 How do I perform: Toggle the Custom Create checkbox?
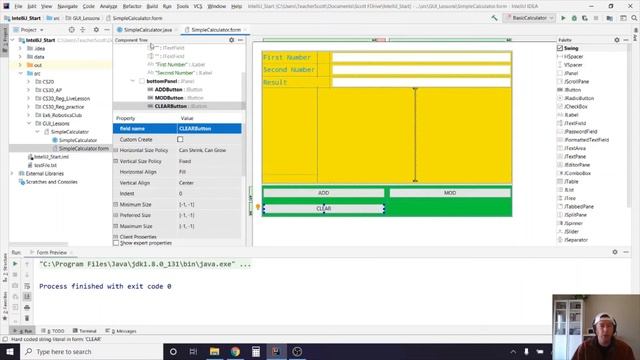pos(180,140)
